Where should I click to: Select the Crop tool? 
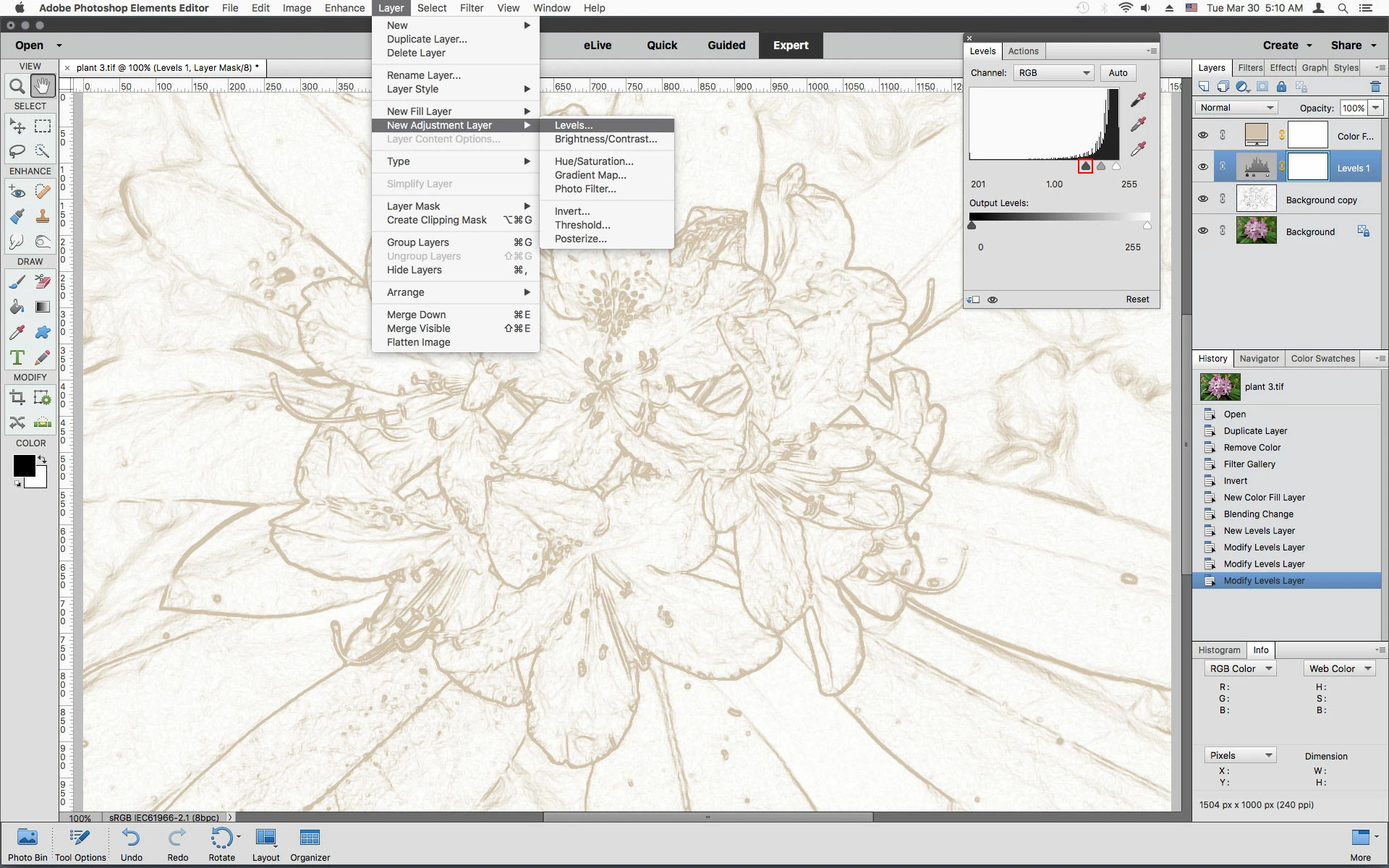[x=17, y=397]
